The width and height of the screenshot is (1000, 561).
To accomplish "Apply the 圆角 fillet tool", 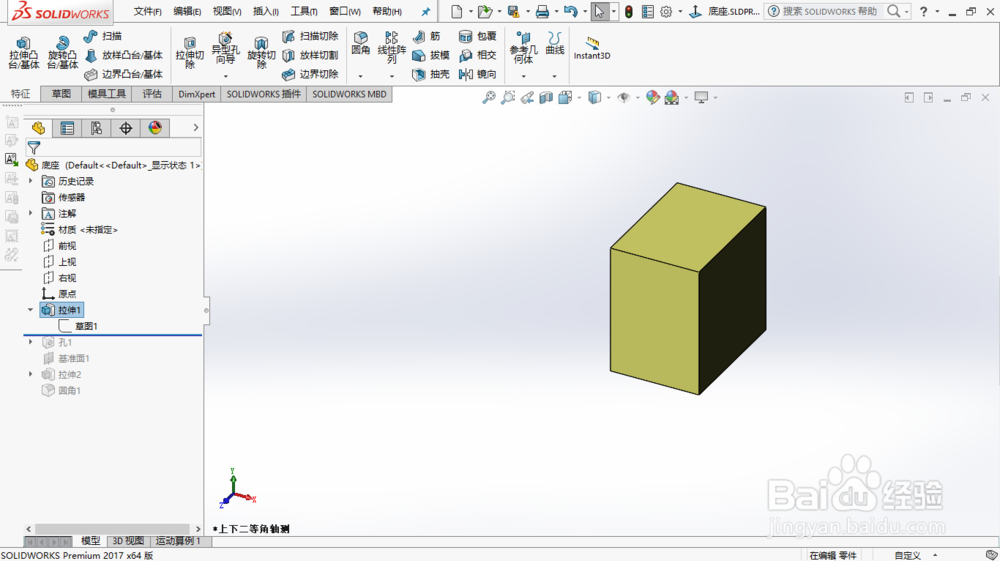I will [360, 43].
